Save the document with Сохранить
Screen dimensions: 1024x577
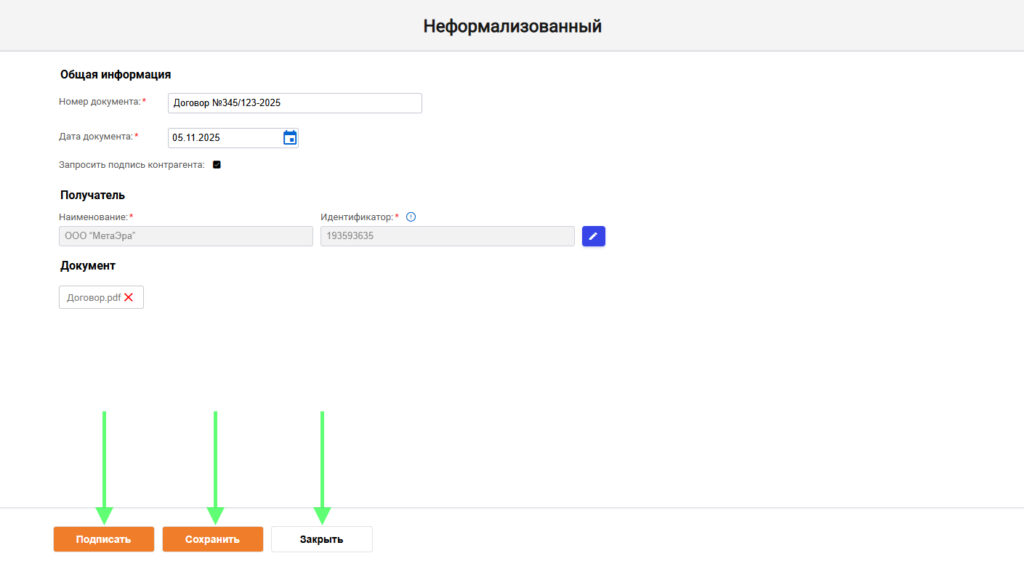213,539
